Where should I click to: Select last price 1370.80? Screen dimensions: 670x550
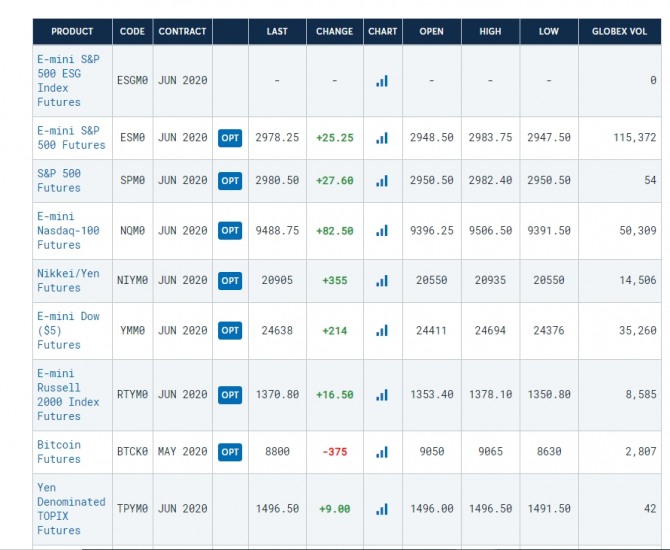tap(277, 394)
